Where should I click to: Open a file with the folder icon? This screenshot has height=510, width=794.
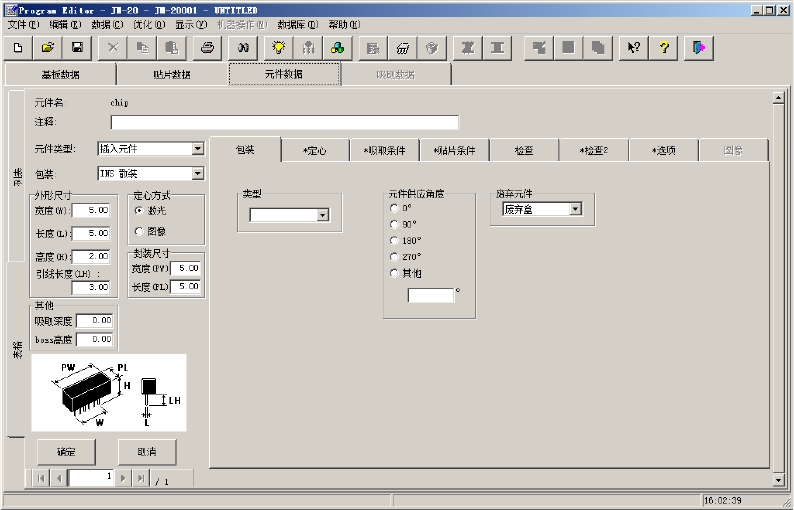coord(47,47)
